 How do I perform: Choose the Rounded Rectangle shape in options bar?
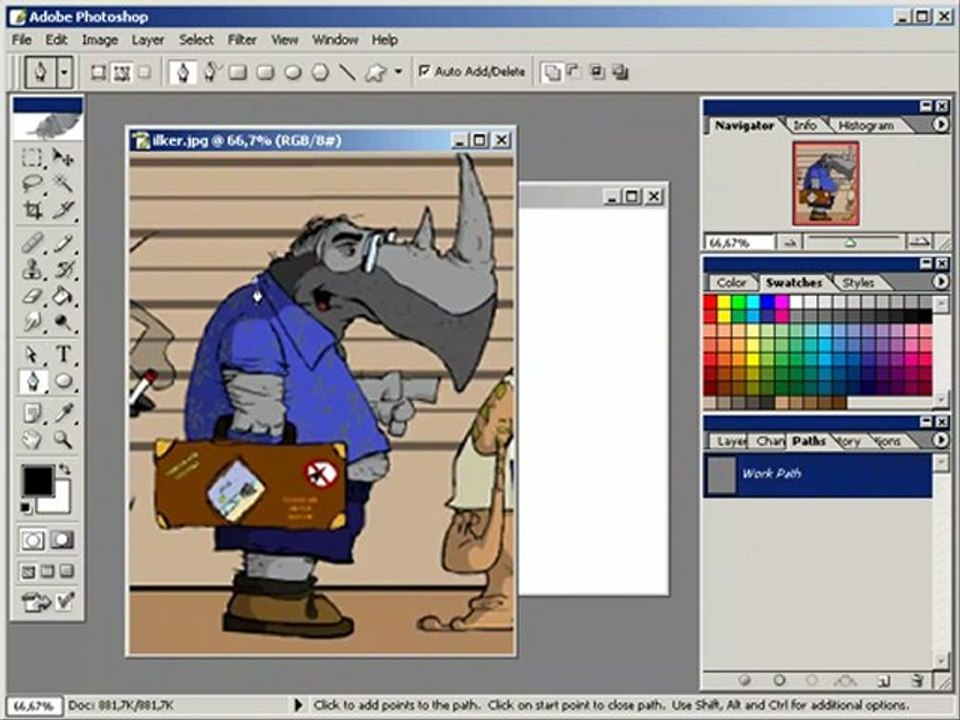[265, 73]
